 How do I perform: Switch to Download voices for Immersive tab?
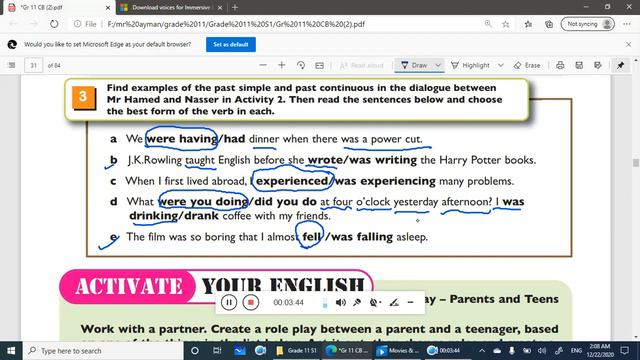click(171, 7)
